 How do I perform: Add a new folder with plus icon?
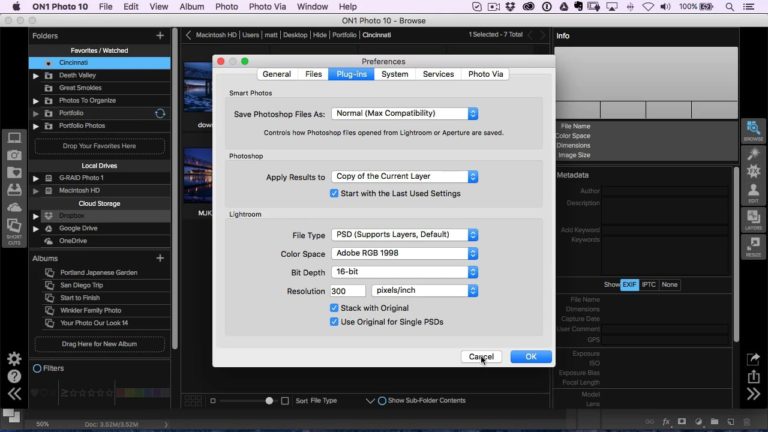click(160, 35)
